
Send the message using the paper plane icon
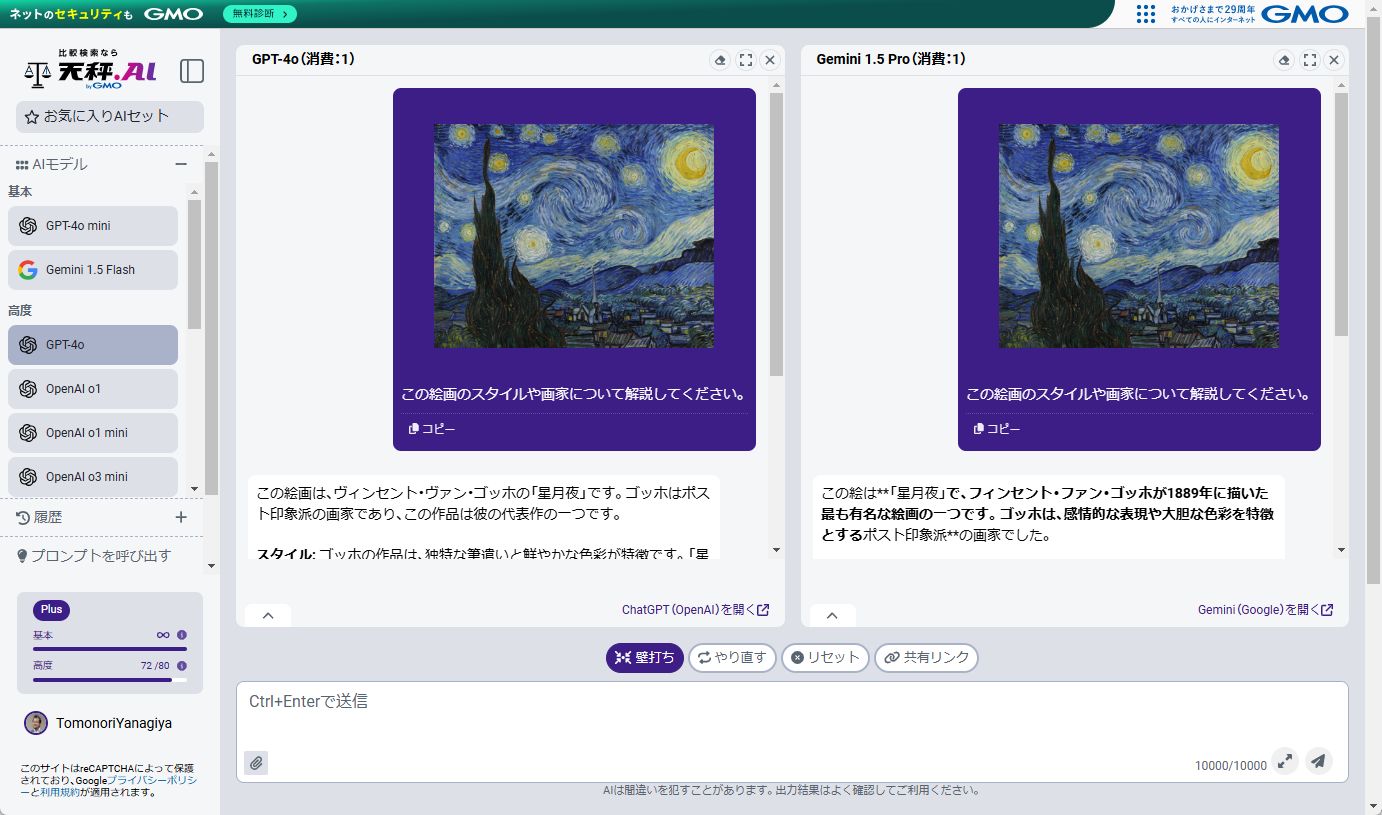(x=1318, y=761)
